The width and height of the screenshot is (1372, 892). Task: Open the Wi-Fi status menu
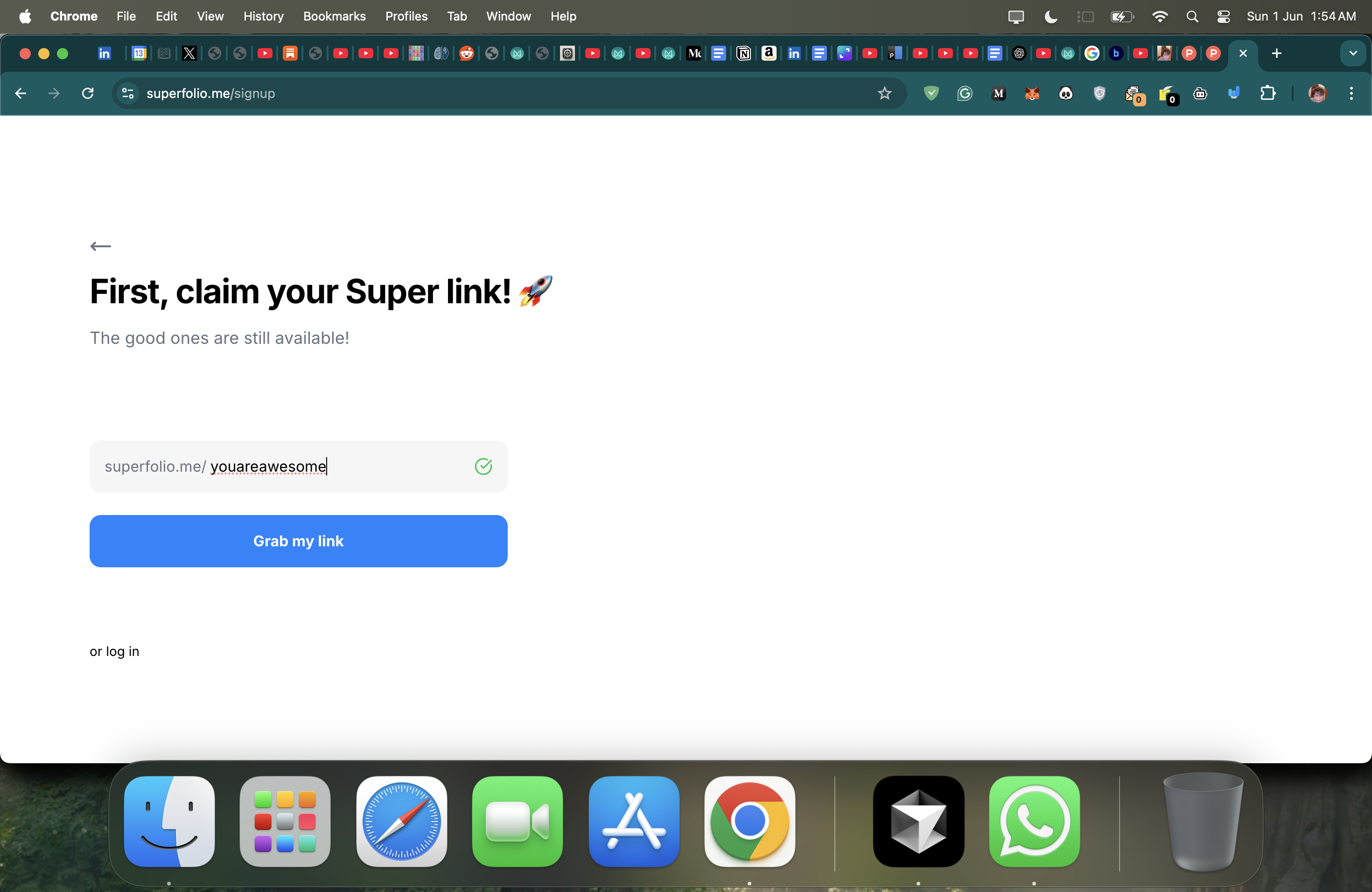pos(1159,17)
